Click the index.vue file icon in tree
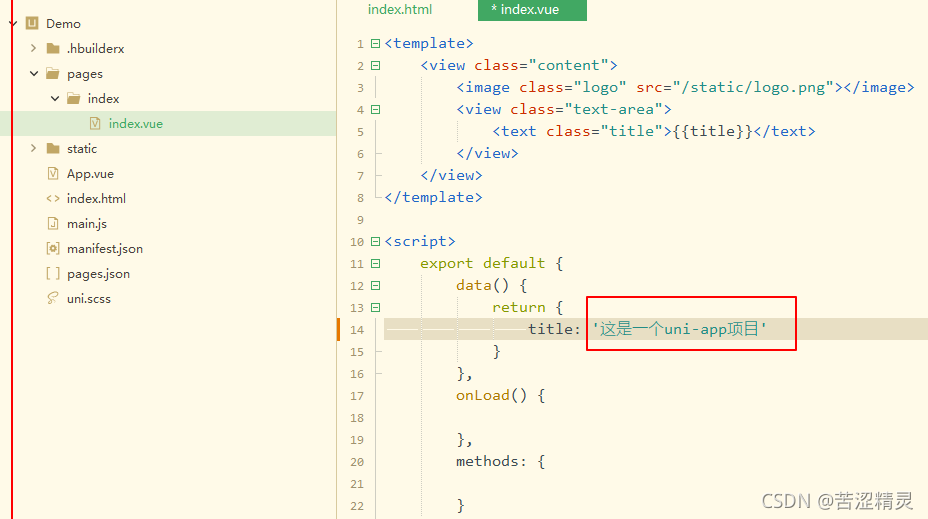 click(x=95, y=123)
